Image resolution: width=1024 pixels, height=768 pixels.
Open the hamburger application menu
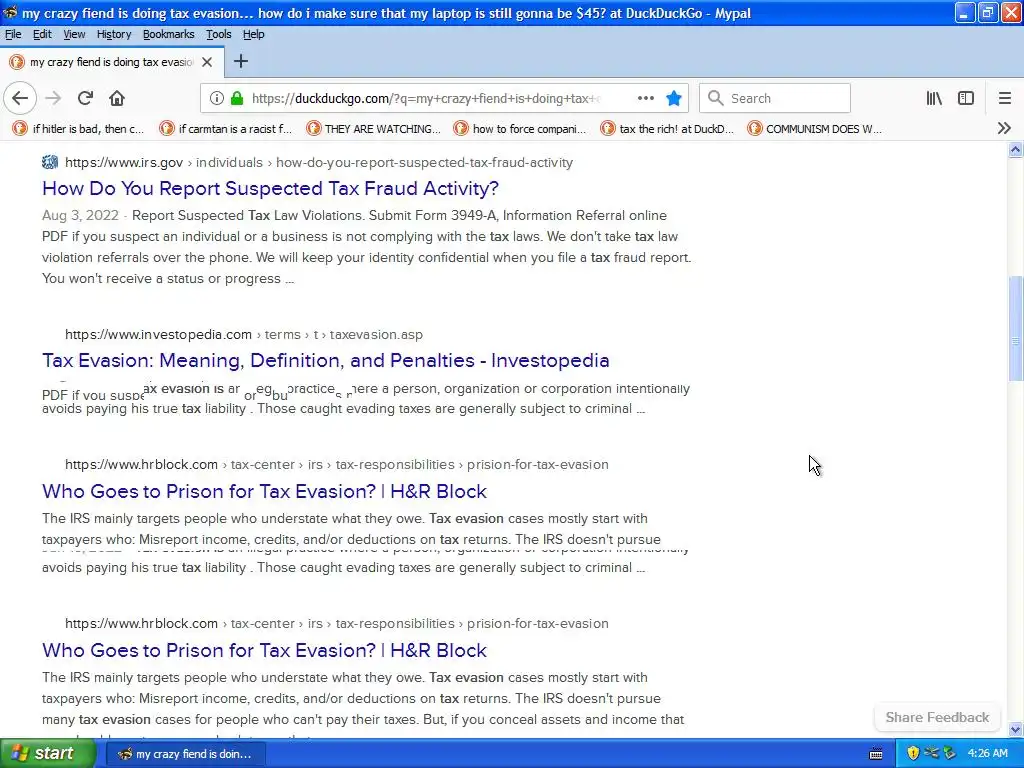pos(1004,98)
